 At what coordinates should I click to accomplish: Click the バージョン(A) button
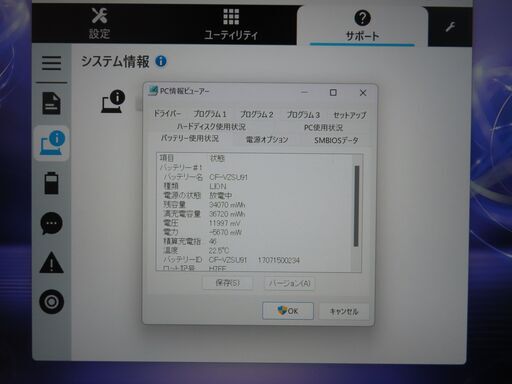pyautogui.click(x=289, y=283)
